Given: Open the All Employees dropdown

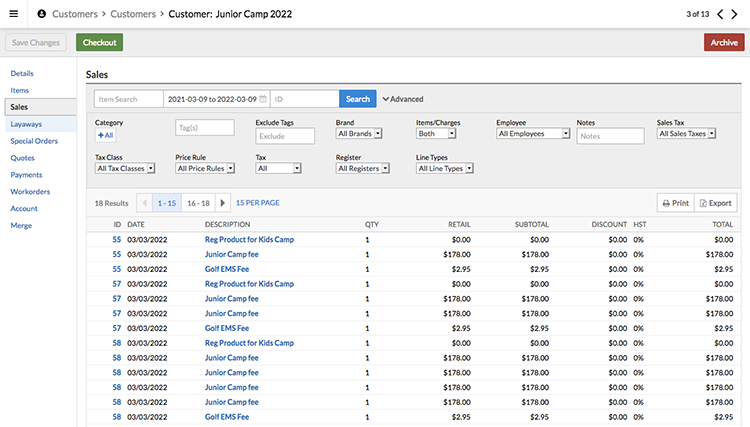Looking at the screenshot, I should (x=532, y=133).
